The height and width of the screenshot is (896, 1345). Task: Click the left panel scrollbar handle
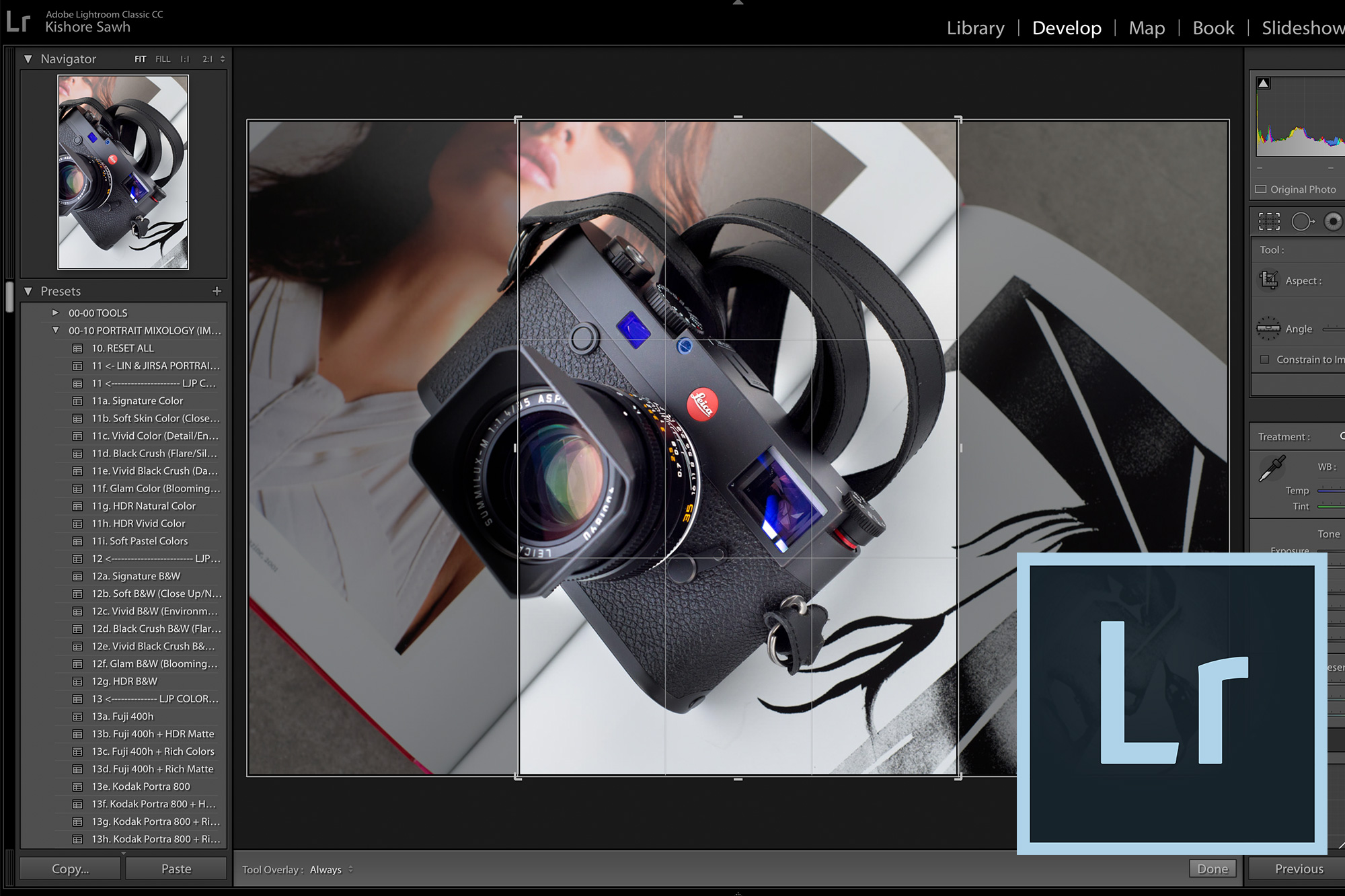[9, 296]
